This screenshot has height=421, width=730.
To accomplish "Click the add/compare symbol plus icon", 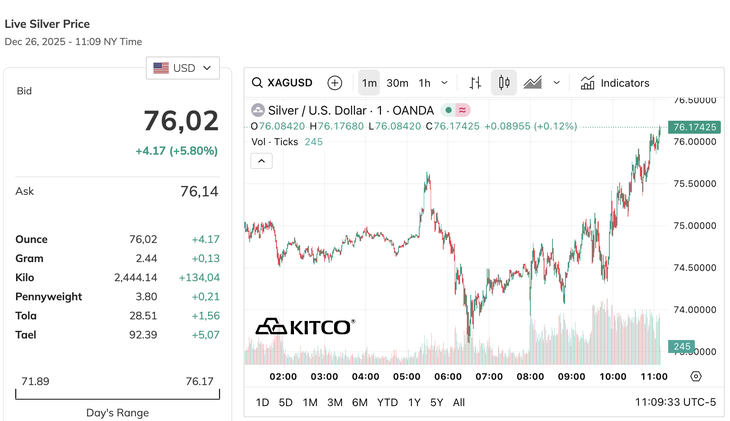I will (x=334, y=83).
